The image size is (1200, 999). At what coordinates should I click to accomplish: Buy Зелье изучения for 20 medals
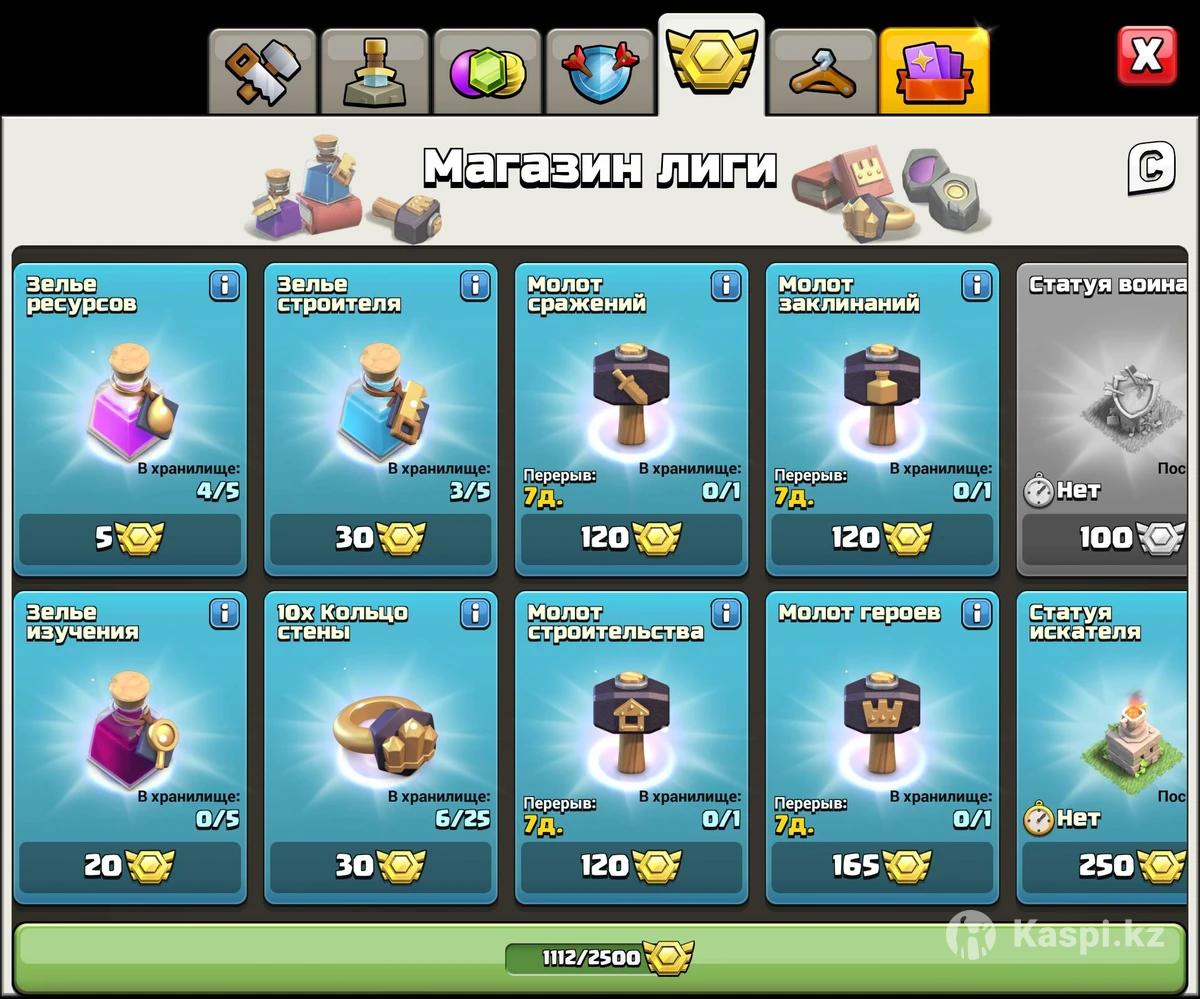pos(130,866)
